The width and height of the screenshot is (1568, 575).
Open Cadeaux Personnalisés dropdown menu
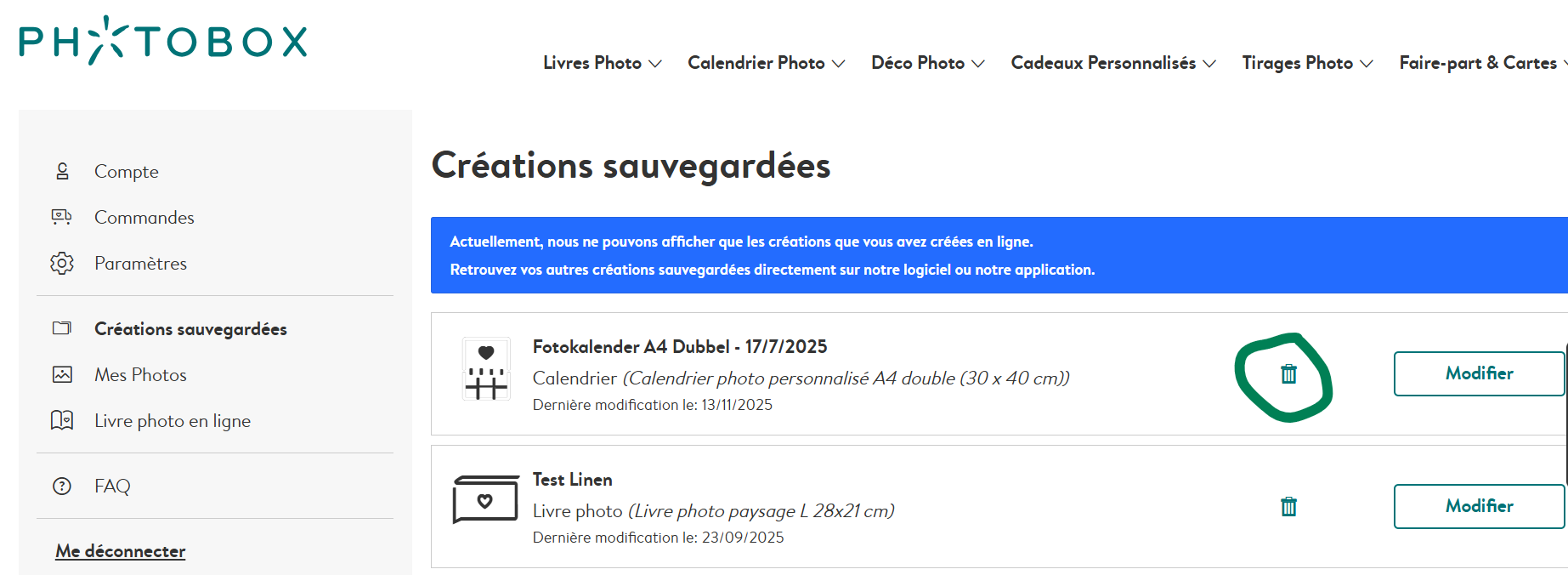point(1112,63)
